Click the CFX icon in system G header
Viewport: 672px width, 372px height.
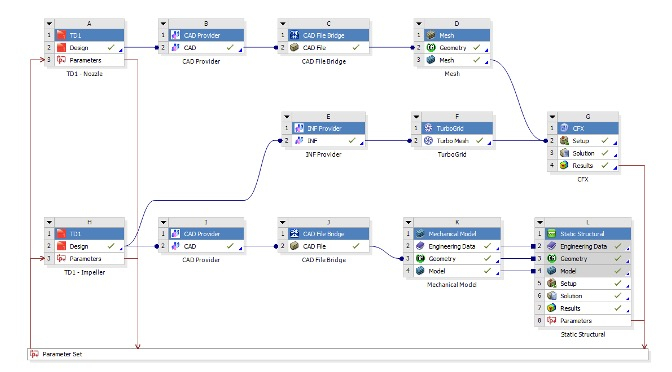pyautogui.click(x=564, y=128)
